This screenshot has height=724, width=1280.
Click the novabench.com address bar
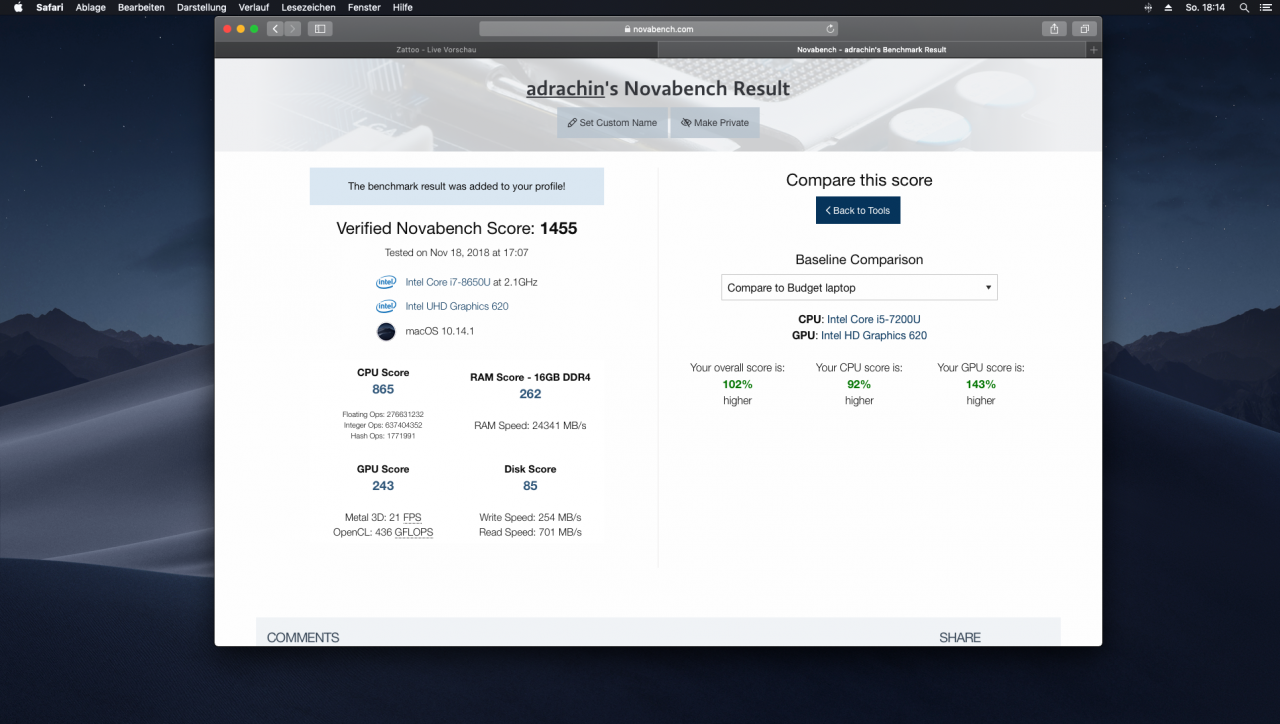(x=659, y=29)
